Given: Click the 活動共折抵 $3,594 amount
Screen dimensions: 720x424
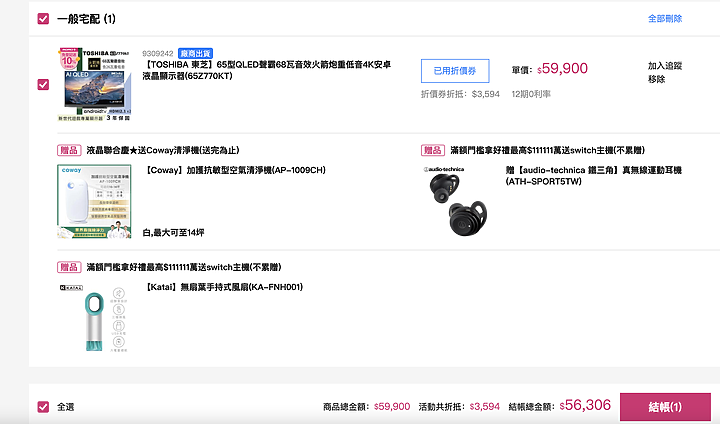Looking at the screenshot, I should pos(459,407).
